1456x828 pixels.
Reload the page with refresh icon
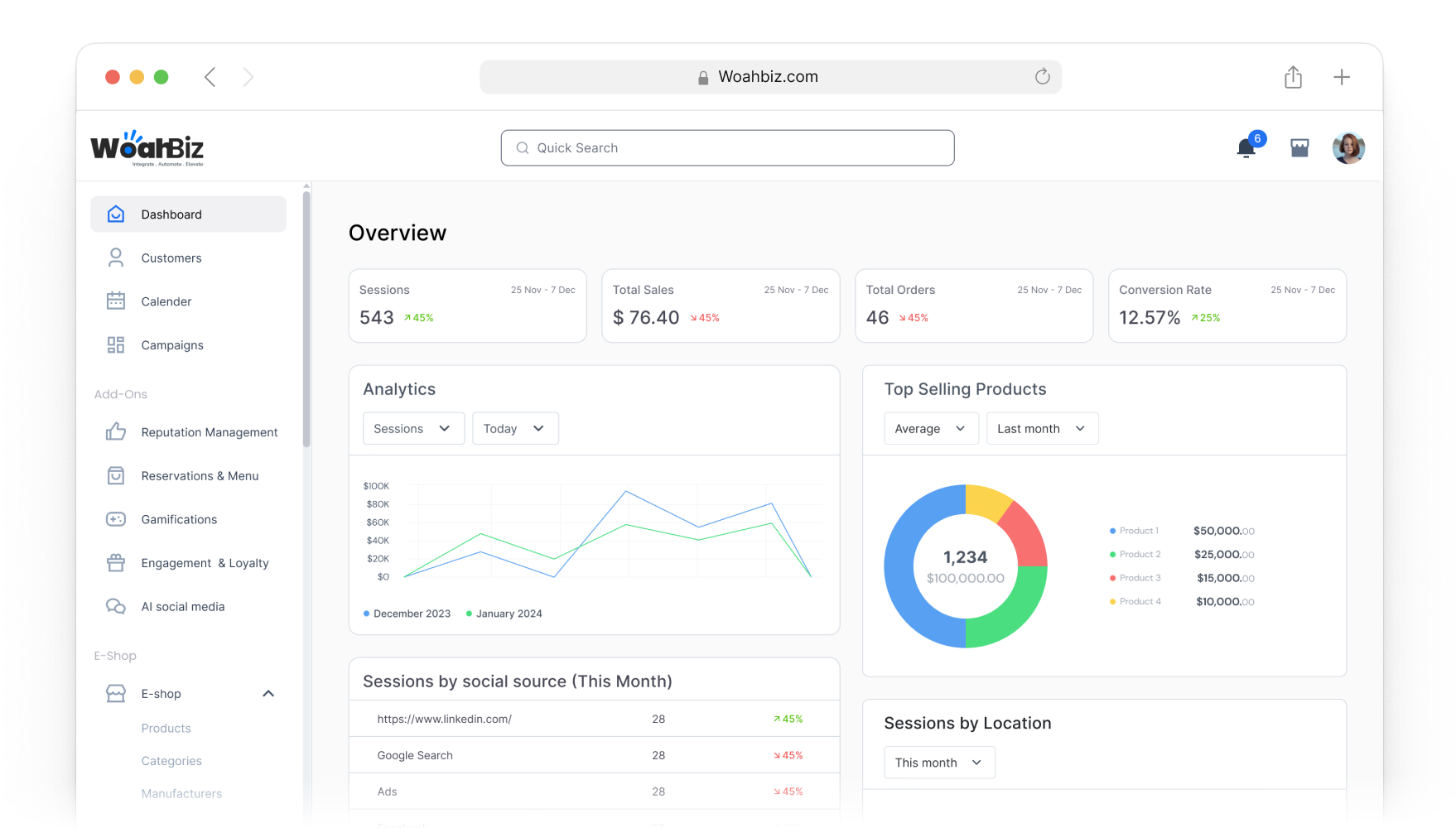pyautogui.click(x=1042, y=77)
